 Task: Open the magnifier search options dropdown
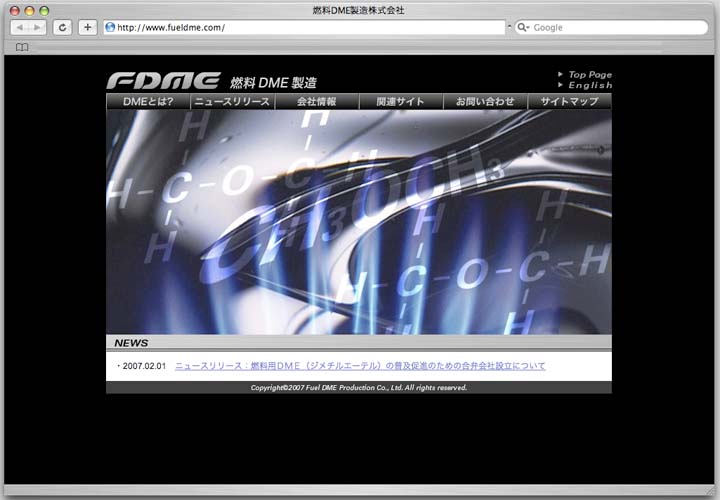click(523, 28)
